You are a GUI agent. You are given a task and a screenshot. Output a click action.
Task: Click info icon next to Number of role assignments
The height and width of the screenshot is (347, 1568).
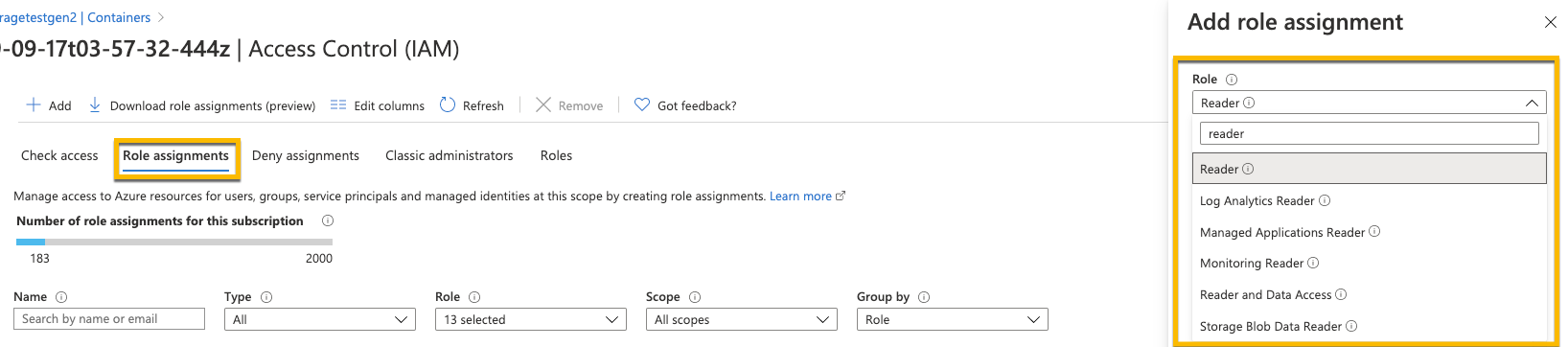pyautogui.click(x=328, y=220)
